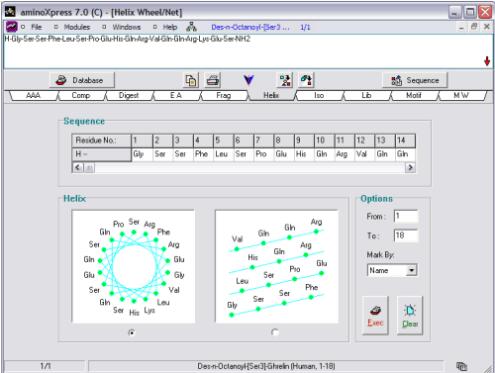Click the printer icon in the toolbar
The height and width of the screenshot is (373, 495).
tap(213, 80)
